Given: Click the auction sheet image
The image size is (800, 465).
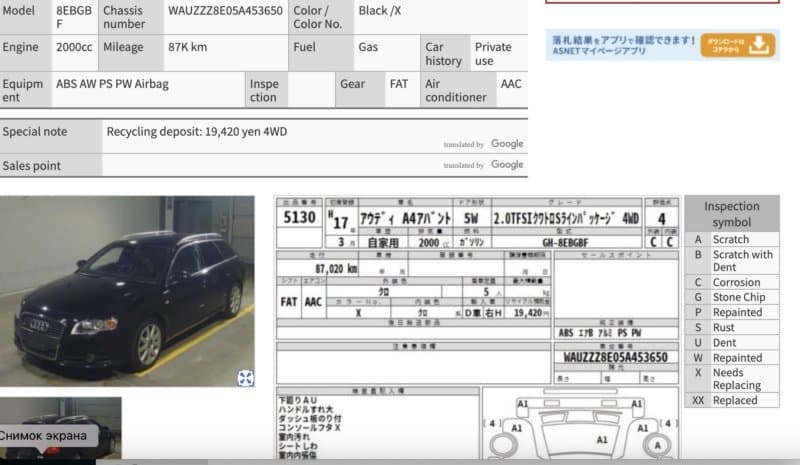Looking at the screenshot, I should [x=478, y=328].
